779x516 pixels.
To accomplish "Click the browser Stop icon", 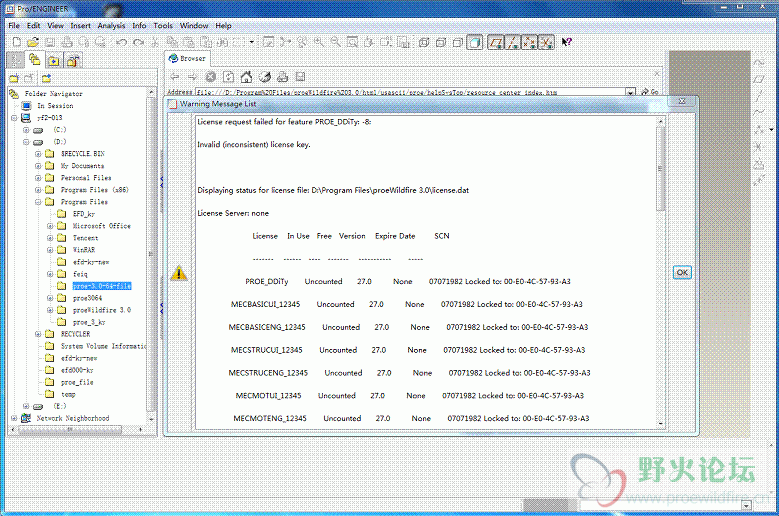I will [211, 77].
